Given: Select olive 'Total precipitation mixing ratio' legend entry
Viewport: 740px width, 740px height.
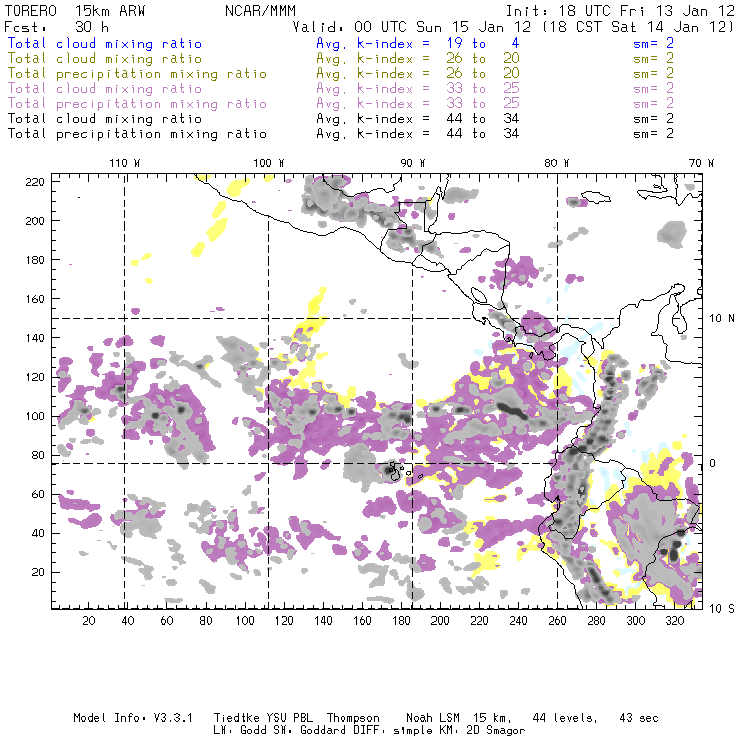Looking at the screenshot, I should point(137,74).
